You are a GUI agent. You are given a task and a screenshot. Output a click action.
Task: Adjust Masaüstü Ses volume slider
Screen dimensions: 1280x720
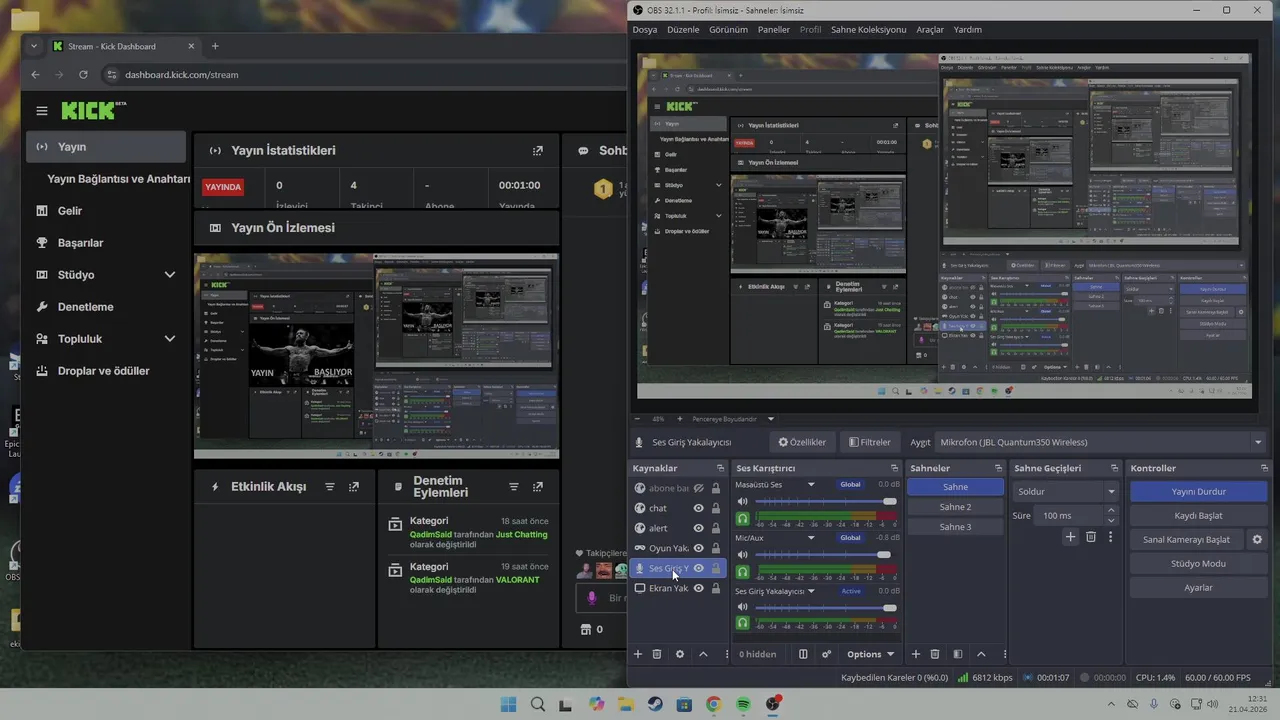826,501
